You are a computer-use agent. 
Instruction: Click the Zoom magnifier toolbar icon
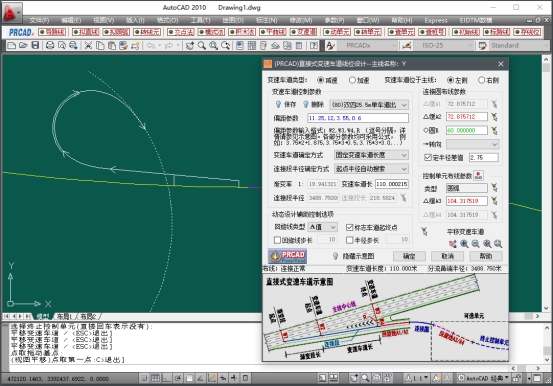202,46
